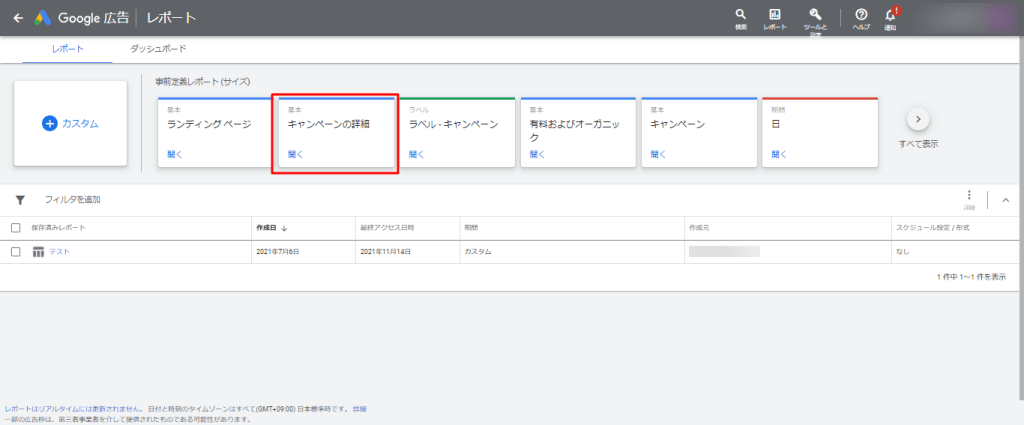Open the ラベル - キャンペーン report
Viewport: 1024px width, 425px height.
tap(457, 133)
